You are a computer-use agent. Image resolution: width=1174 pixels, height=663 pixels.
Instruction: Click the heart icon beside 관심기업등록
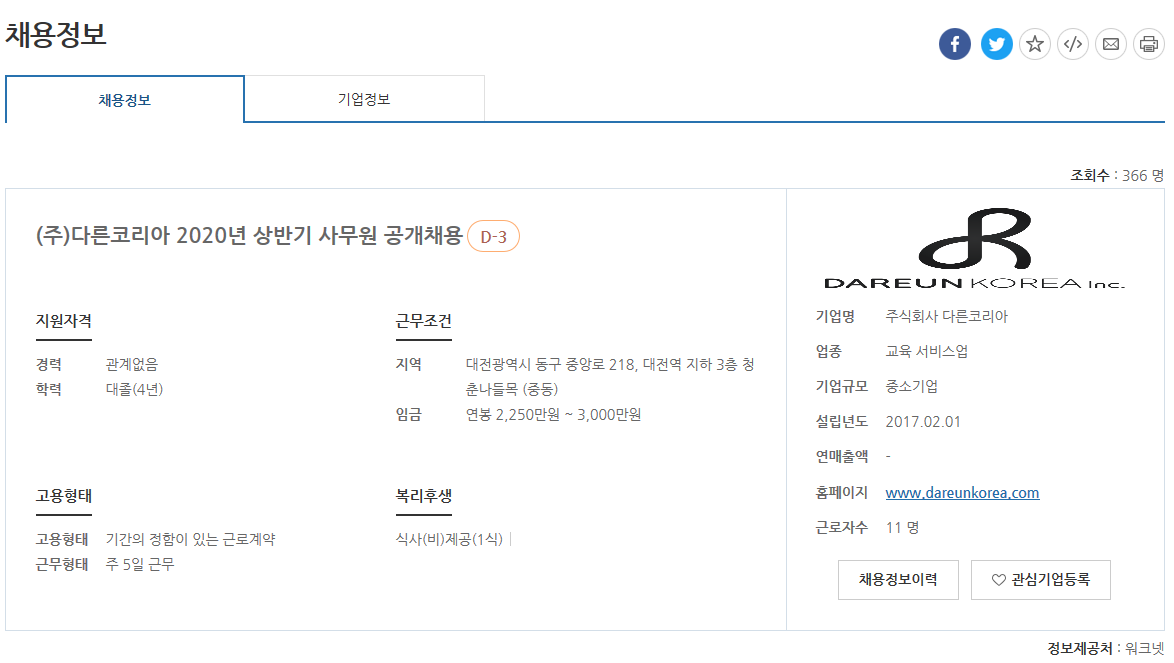998,580
